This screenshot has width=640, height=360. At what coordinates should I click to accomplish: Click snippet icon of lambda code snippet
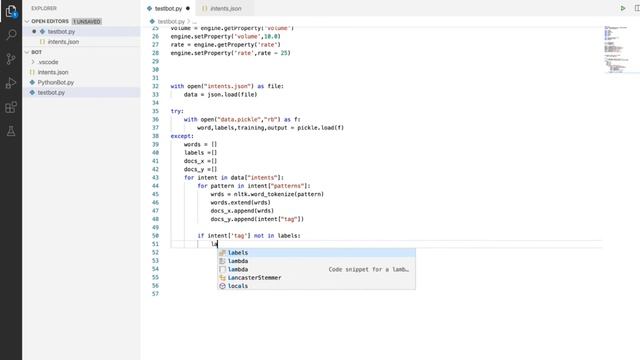[222, 269]
